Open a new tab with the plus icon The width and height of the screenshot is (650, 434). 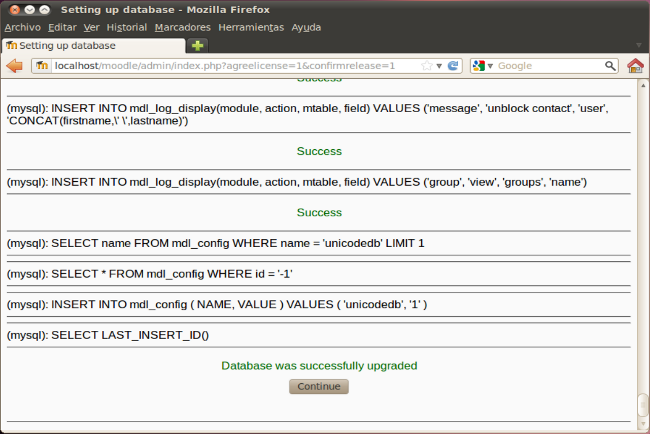(198, 45)
